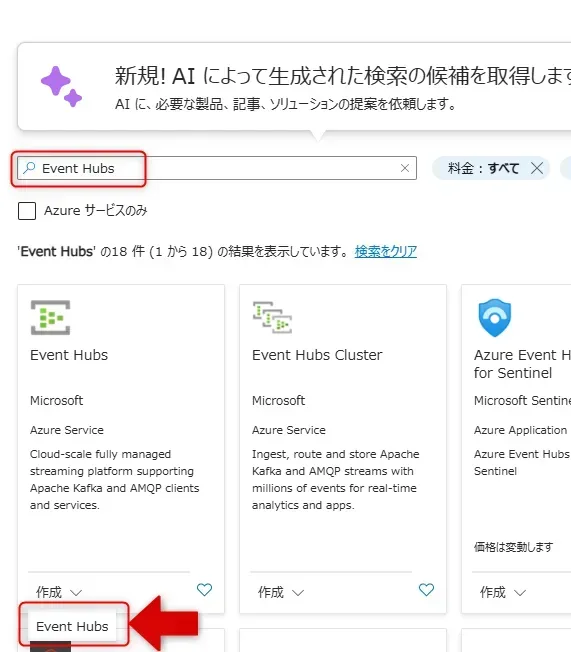Favorite the Event Hubs card with the heart
The image size is (571, 652).
coord(204,589)
